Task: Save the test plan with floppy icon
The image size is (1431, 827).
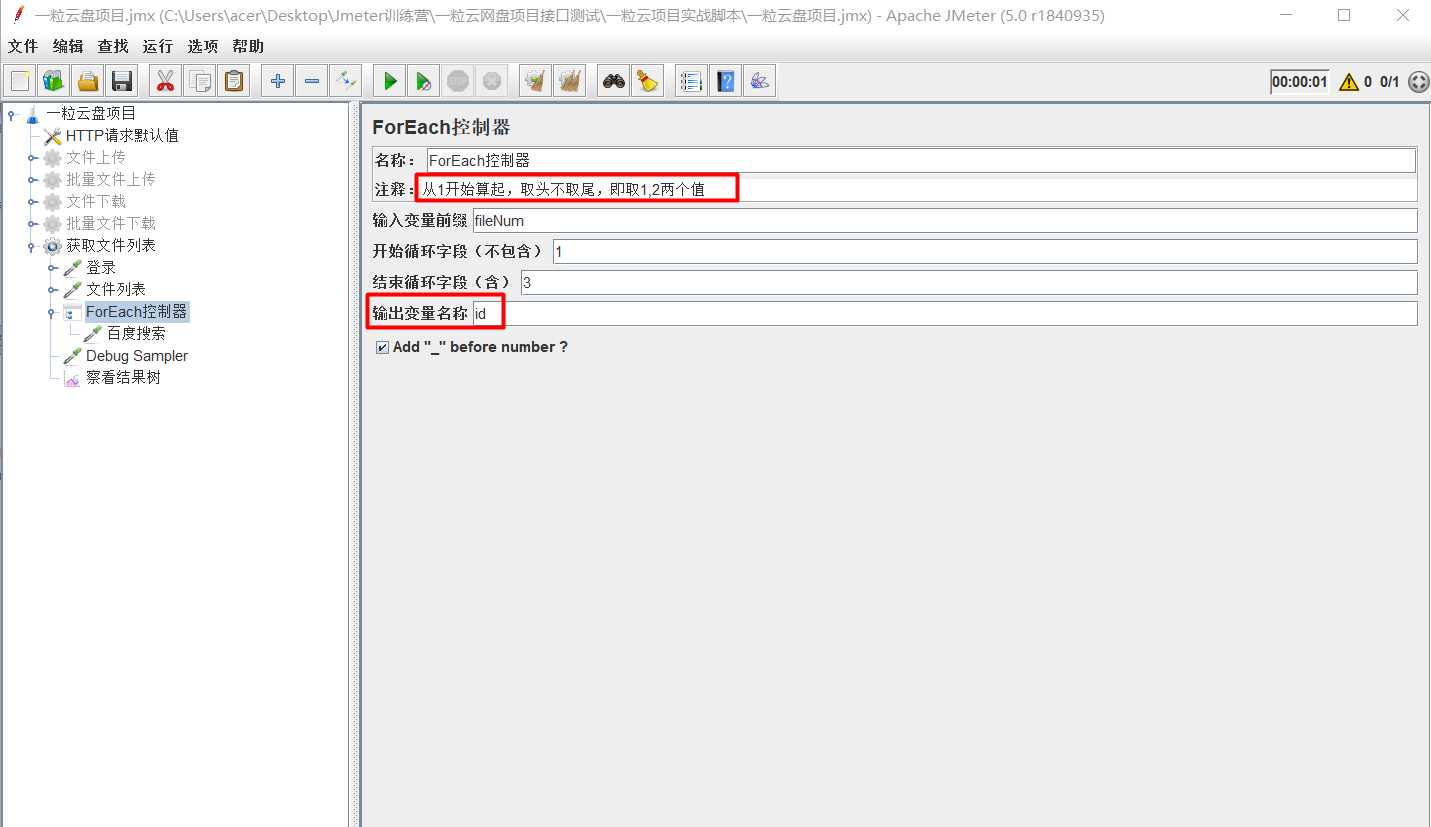Action: [x=122, y=81]
